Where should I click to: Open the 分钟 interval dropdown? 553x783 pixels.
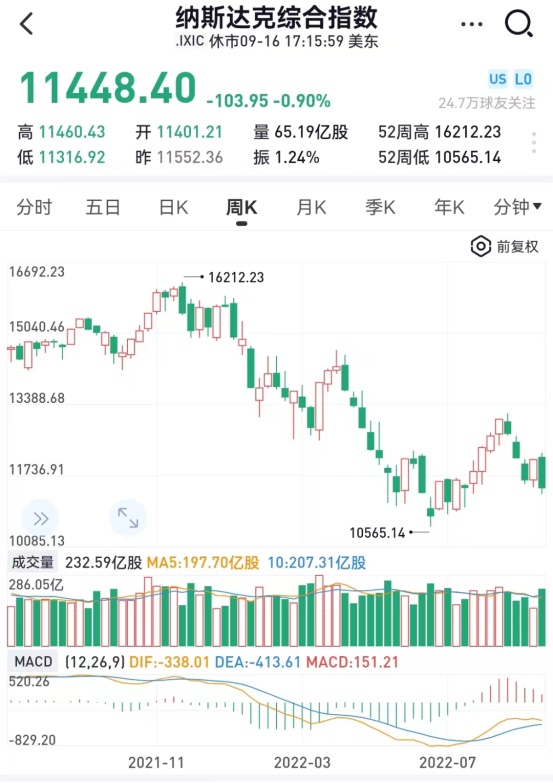518,207
